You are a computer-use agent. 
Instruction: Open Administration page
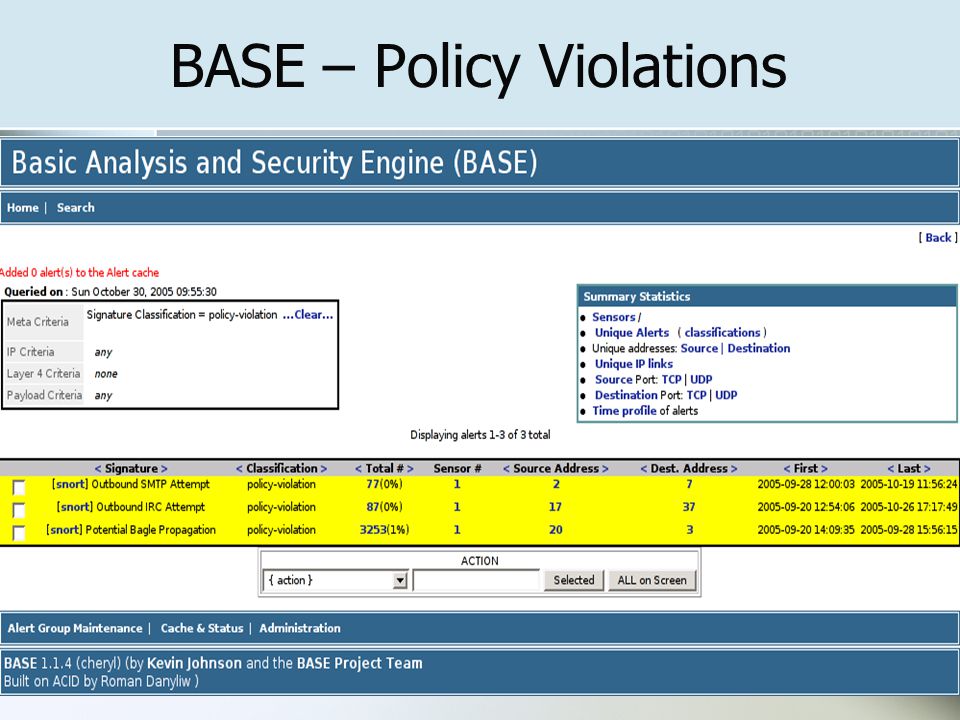point(300,628)
